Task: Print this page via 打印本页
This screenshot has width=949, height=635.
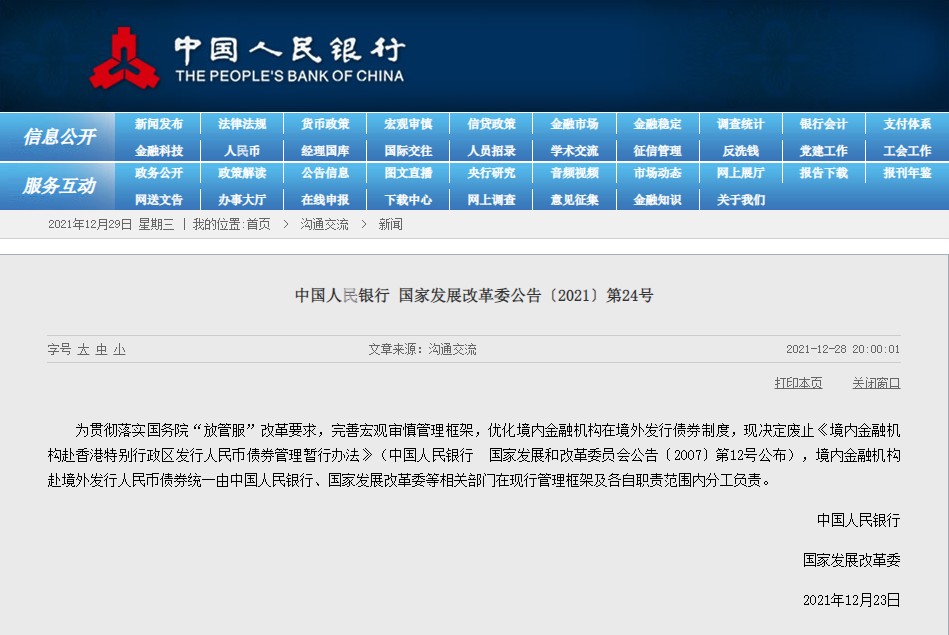Action: coord(798,383)
